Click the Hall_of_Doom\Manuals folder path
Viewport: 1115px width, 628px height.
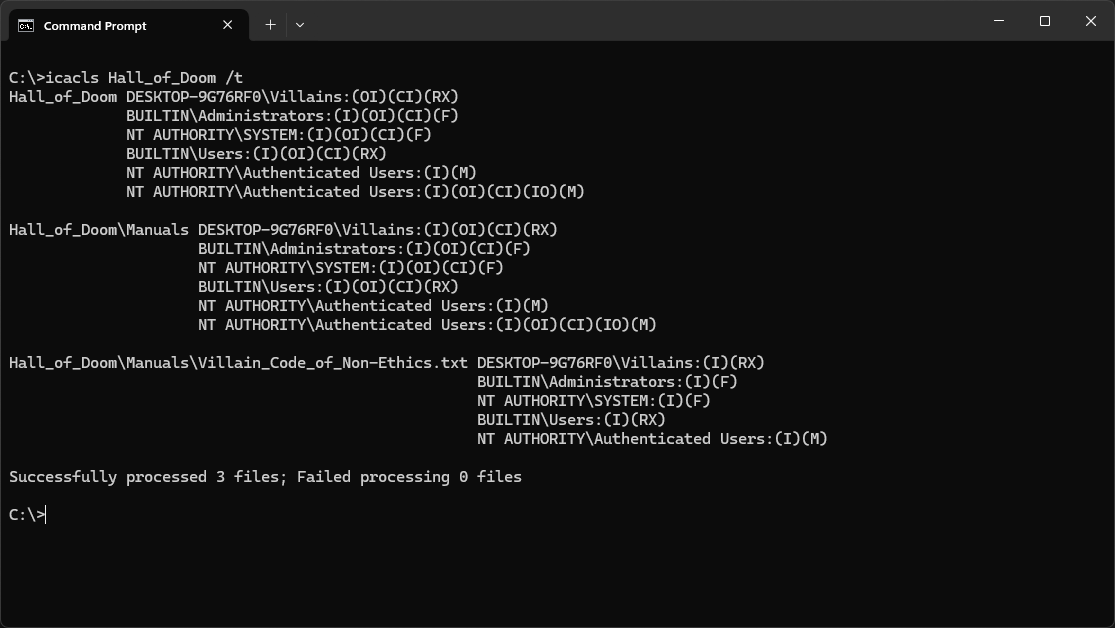tap(99, 230)
